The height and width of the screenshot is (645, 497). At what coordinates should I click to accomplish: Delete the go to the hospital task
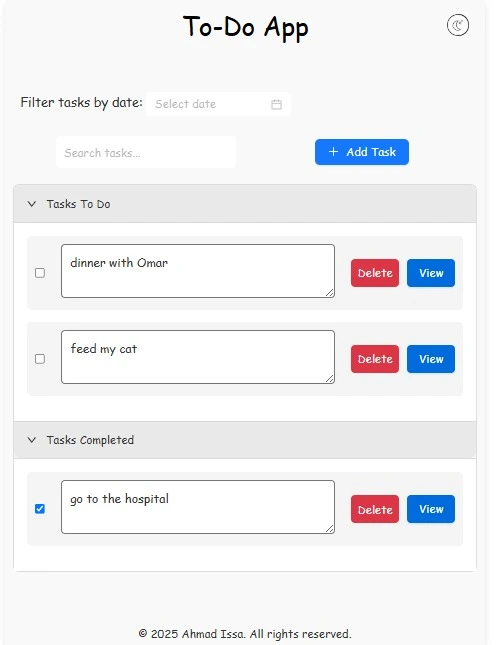tap(375, 509)
